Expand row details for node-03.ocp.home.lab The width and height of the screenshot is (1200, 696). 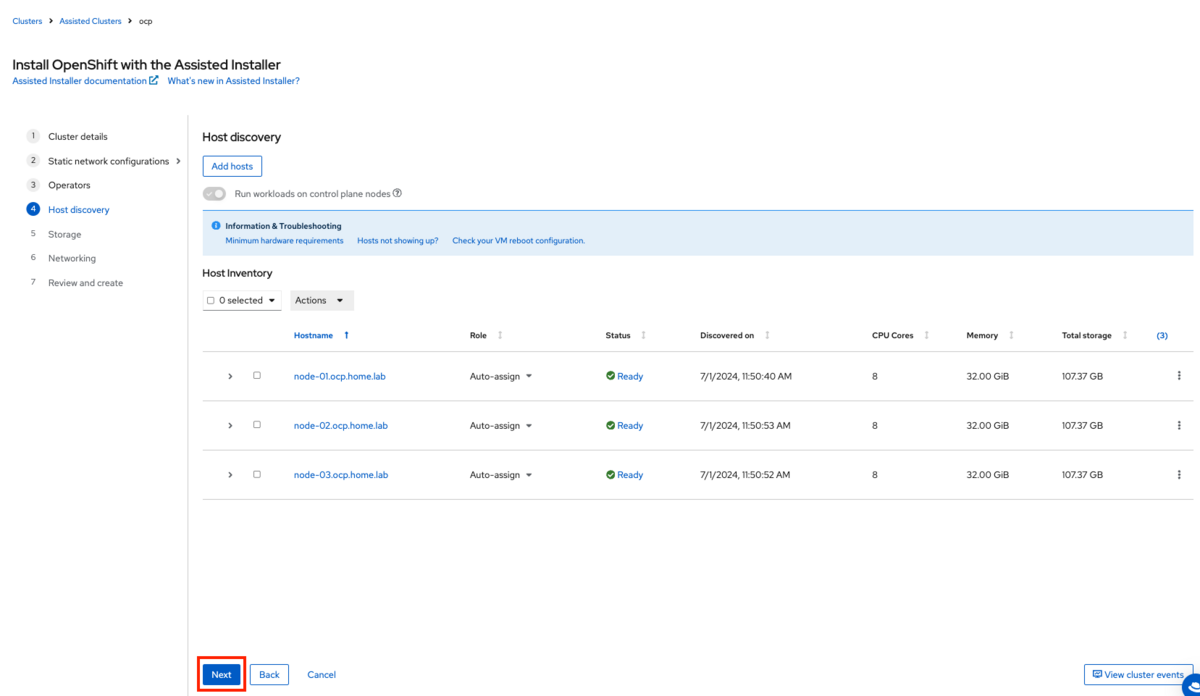click(x=230, y=475)
